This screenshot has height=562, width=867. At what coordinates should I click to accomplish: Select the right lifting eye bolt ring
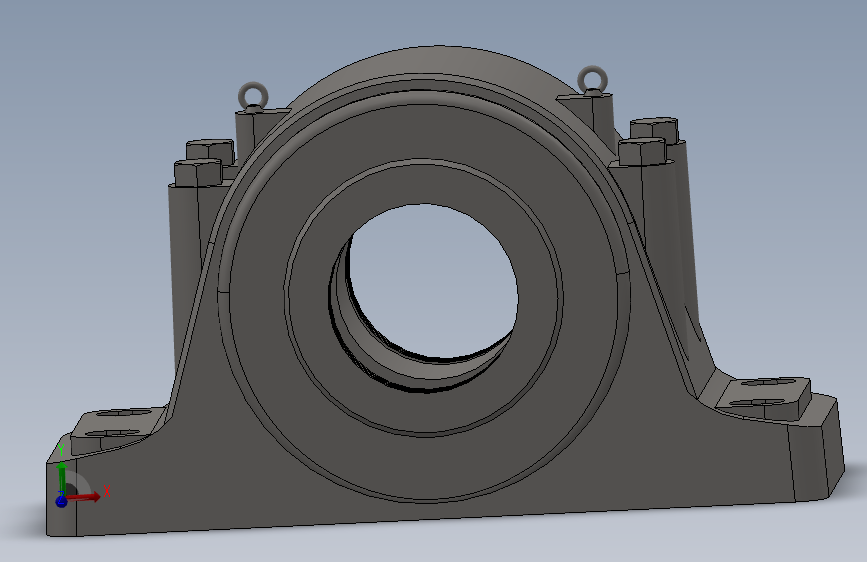(x=592, y=79)
